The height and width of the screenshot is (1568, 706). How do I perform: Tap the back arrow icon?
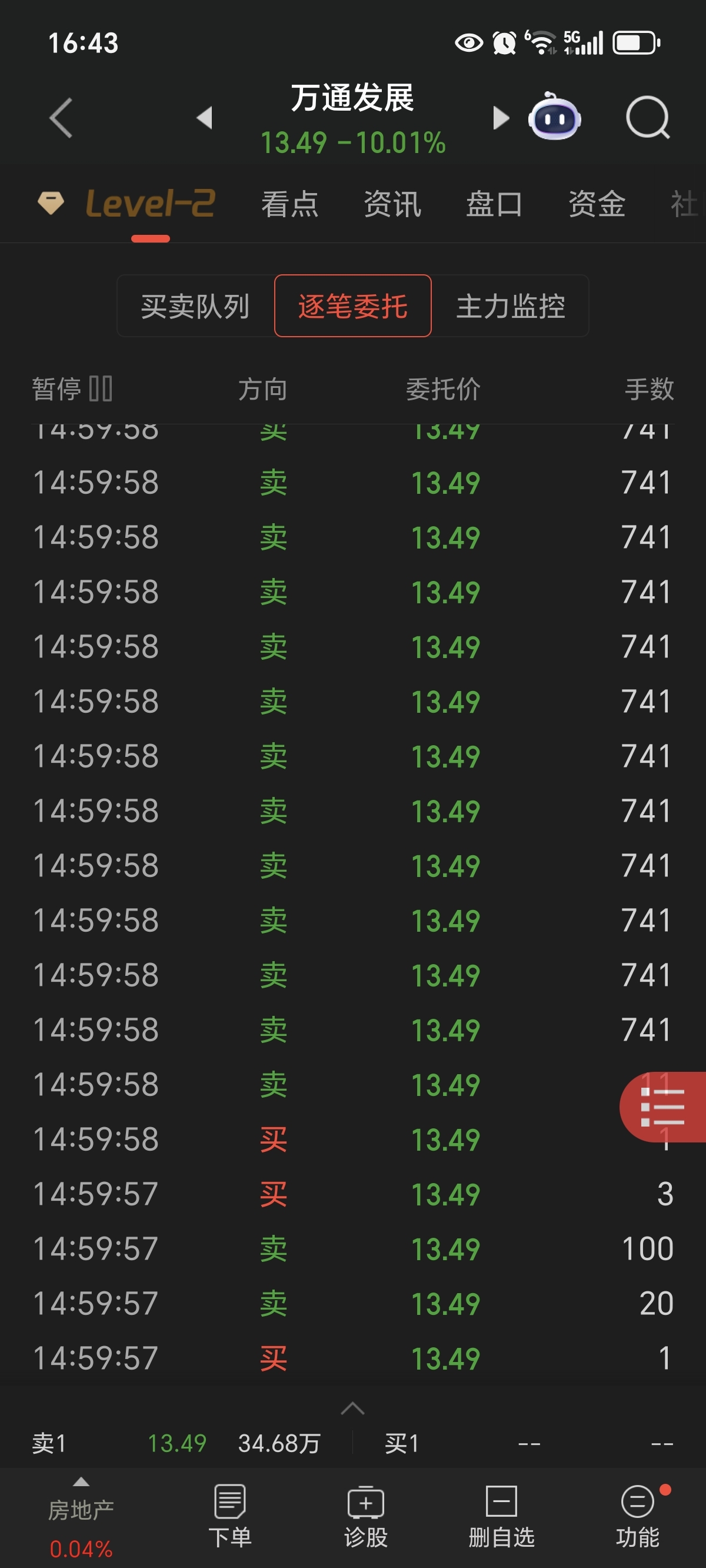tap(61, 118)
